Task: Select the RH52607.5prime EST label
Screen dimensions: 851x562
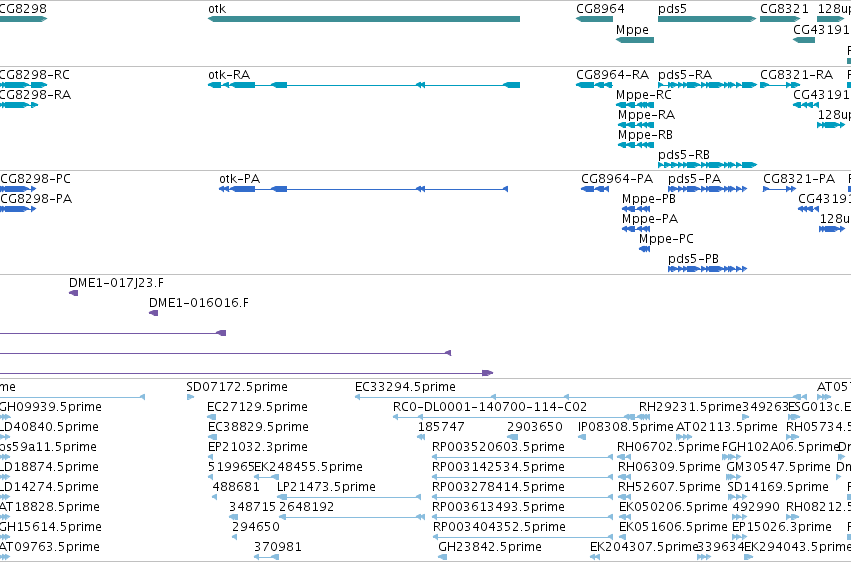Action: pyautogui.click(x=669, y=488)
